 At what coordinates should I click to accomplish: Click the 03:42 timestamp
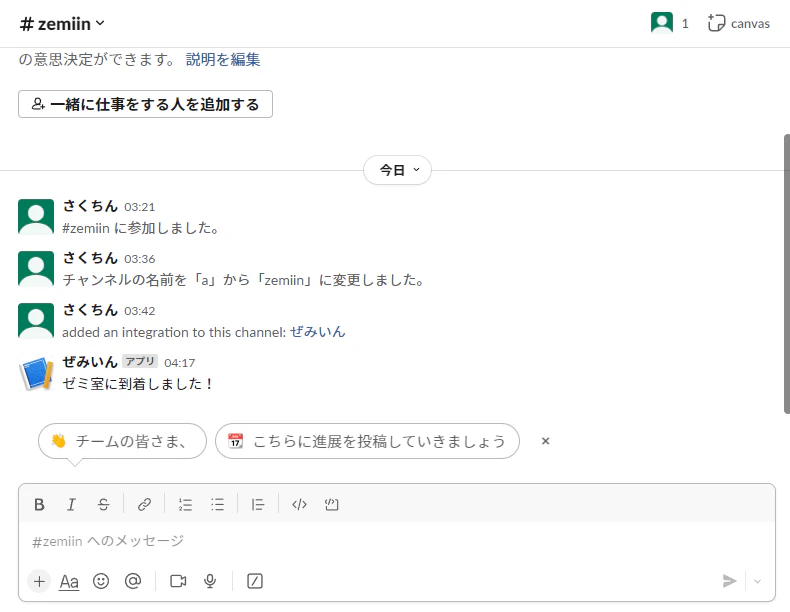pos(140,311)
